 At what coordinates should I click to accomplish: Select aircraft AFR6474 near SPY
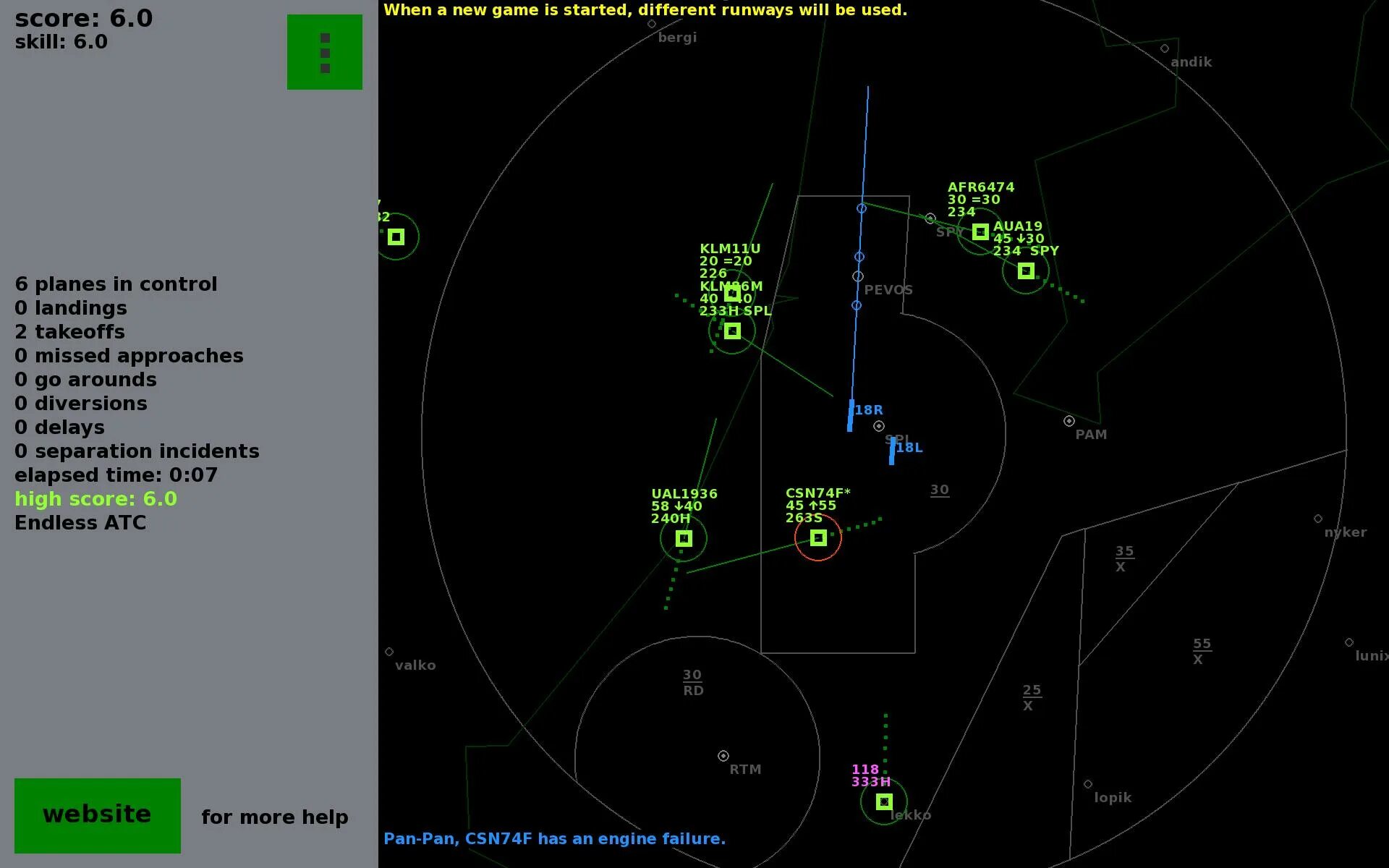[980, 231]
